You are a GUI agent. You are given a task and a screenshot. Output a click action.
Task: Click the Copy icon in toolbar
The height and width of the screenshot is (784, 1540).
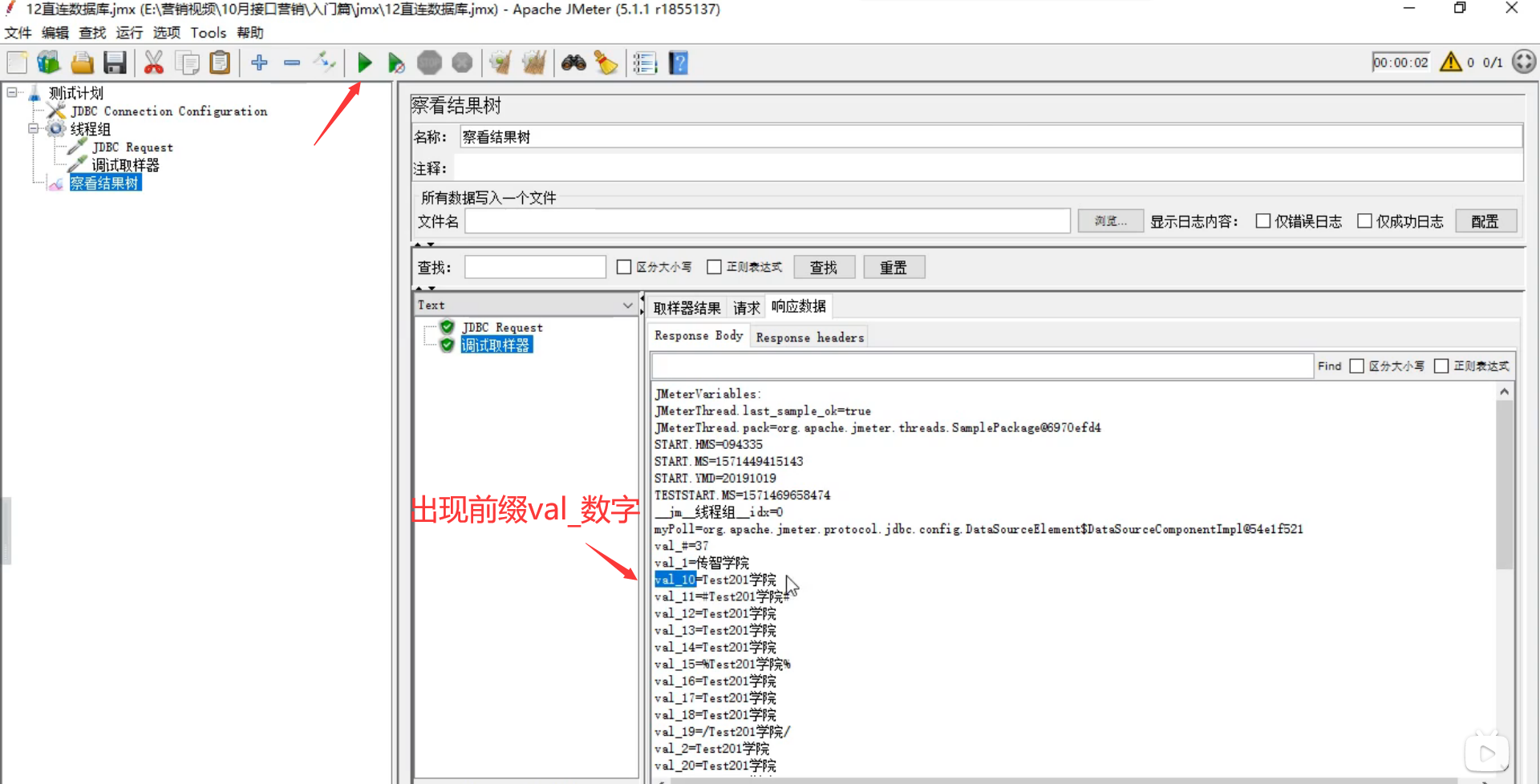[187, 63]
